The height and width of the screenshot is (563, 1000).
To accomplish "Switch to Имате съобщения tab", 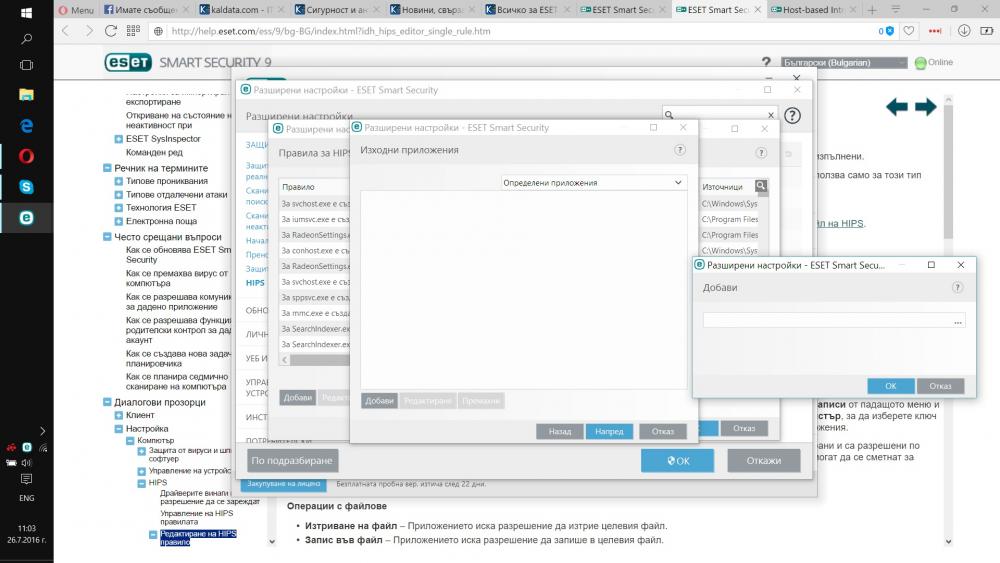I will (147, 10).
